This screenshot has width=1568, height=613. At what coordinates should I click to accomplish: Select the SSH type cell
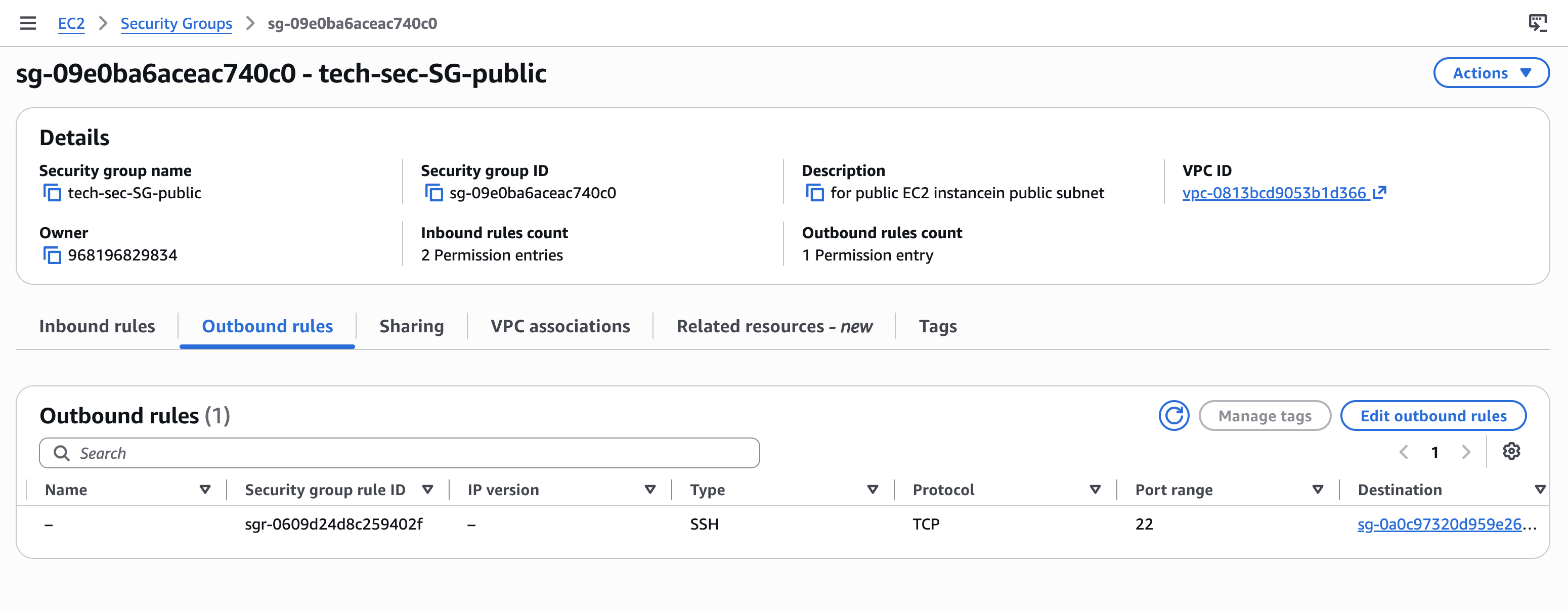coord(704,524)
